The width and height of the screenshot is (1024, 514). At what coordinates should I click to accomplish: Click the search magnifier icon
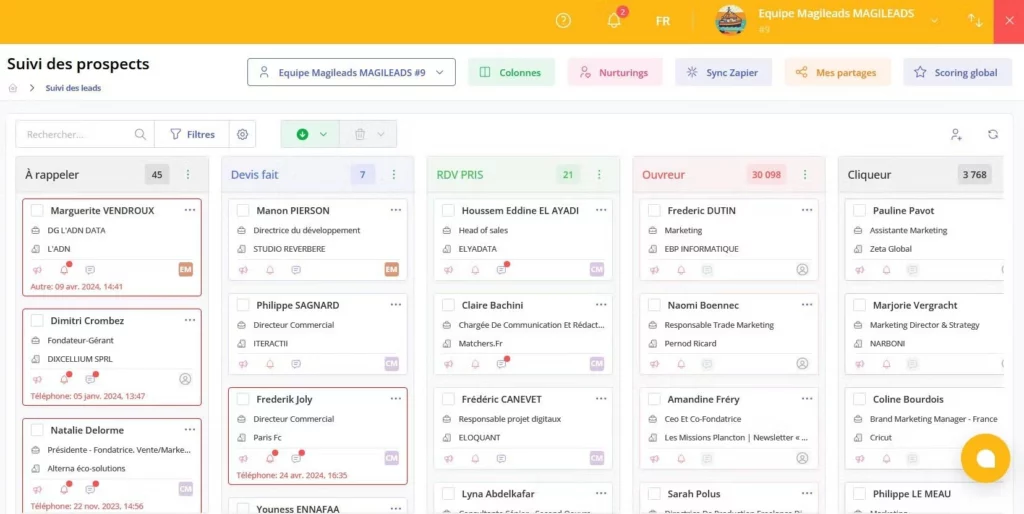140,134
